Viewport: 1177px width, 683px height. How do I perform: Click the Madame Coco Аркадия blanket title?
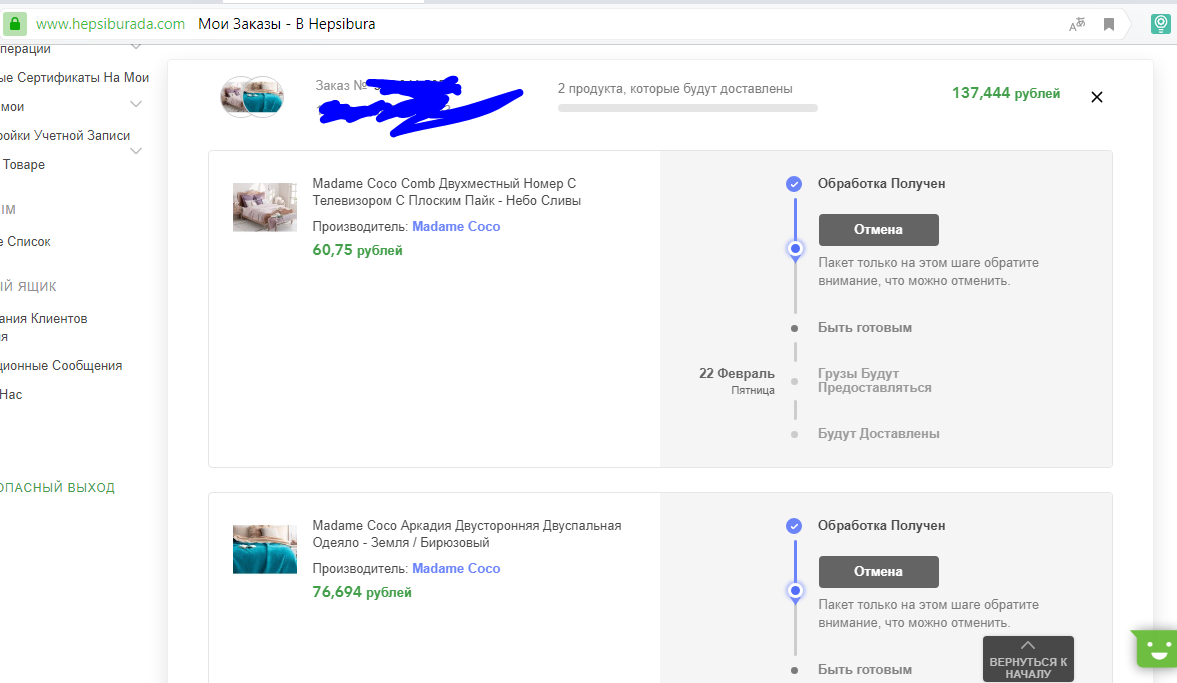click(467, 534)
